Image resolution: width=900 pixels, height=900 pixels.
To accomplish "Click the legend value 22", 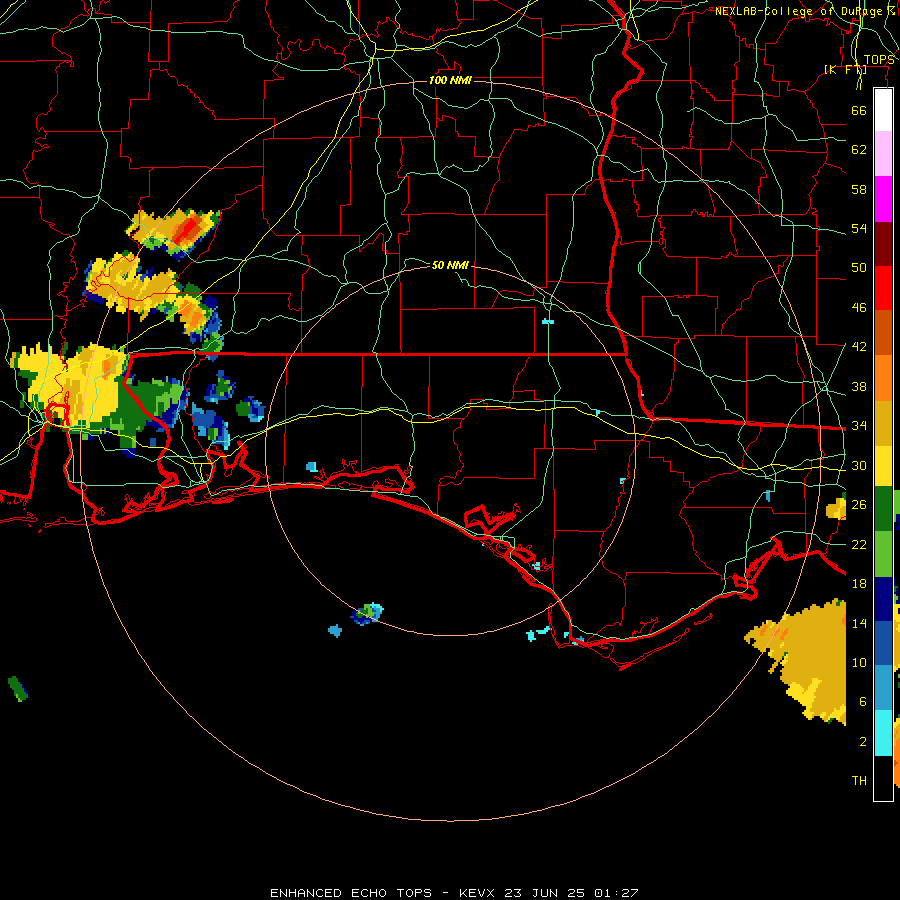I will pos(859,544).
